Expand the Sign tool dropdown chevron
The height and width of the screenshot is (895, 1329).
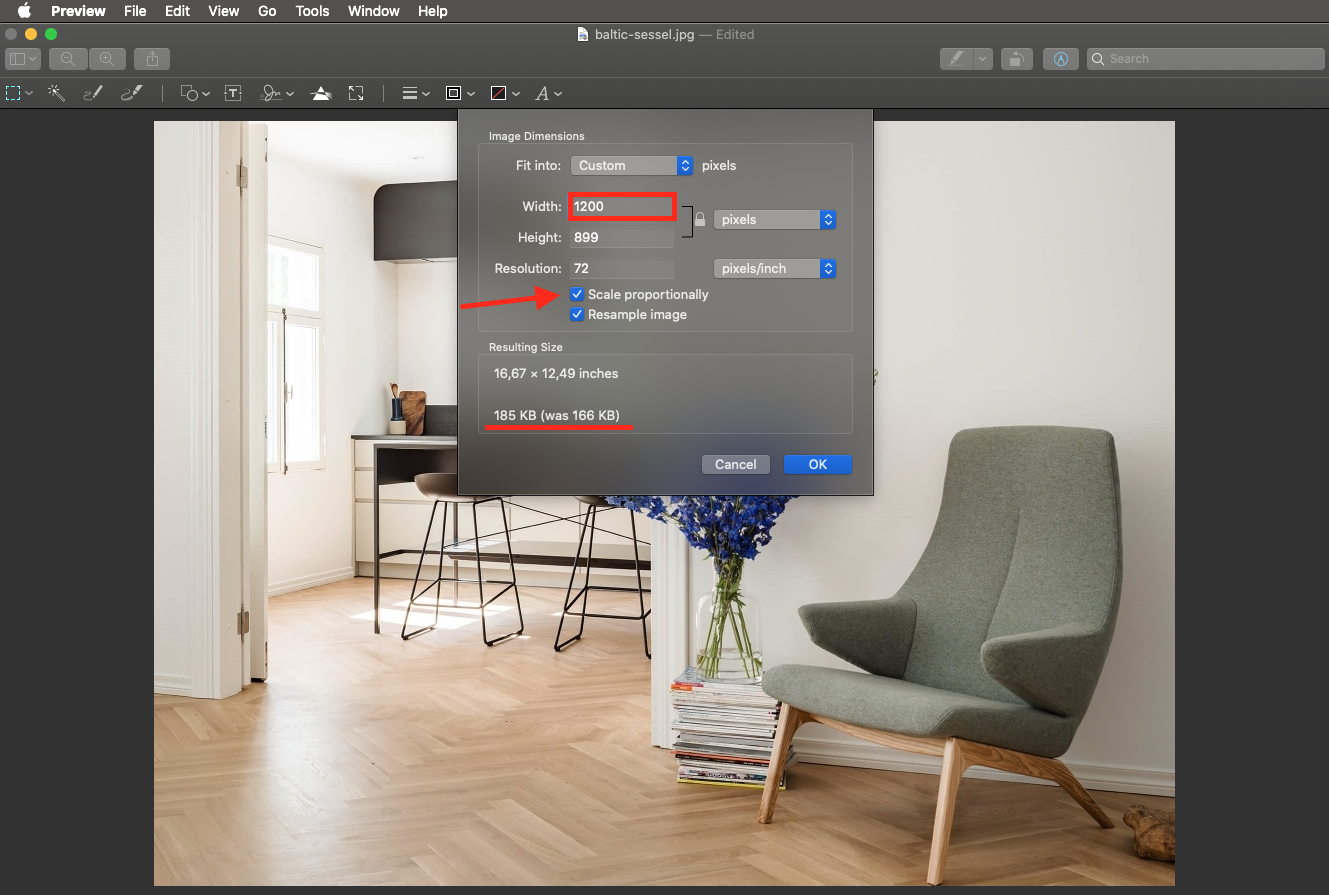tap(290, 94)
